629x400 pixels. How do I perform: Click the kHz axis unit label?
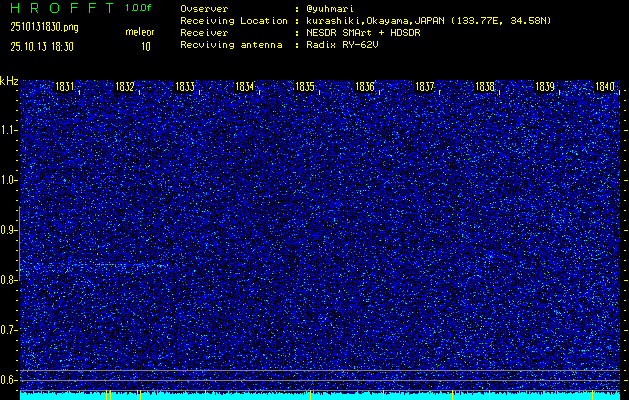point(9,81)
